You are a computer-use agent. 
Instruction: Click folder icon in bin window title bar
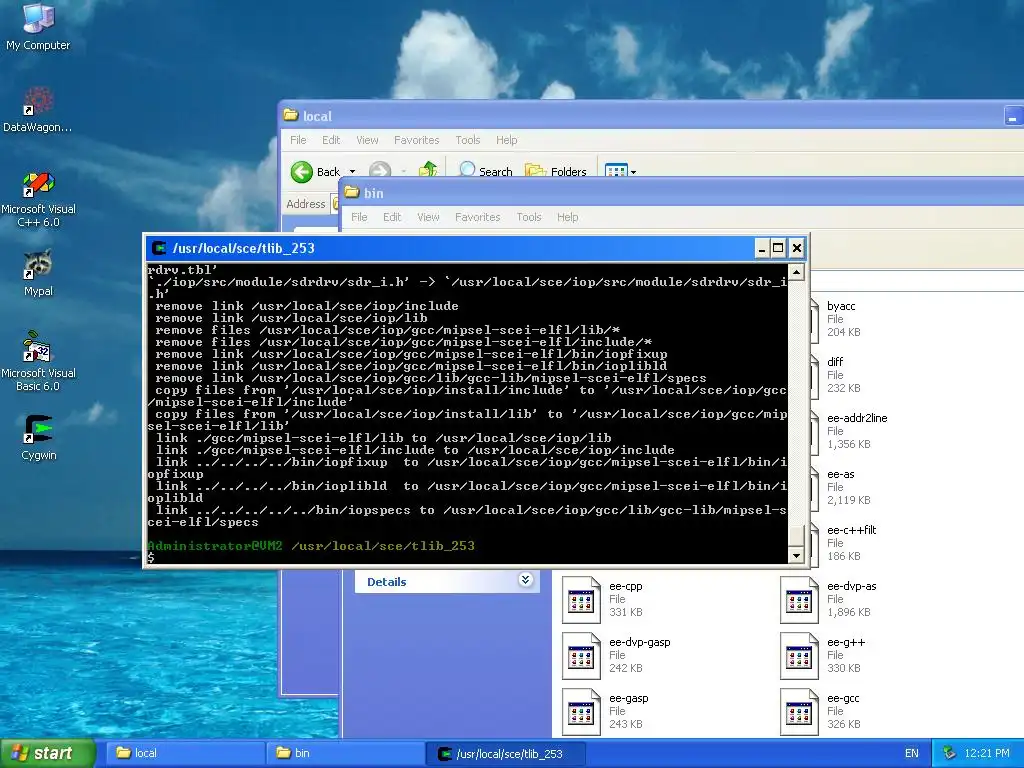[352, 192]
